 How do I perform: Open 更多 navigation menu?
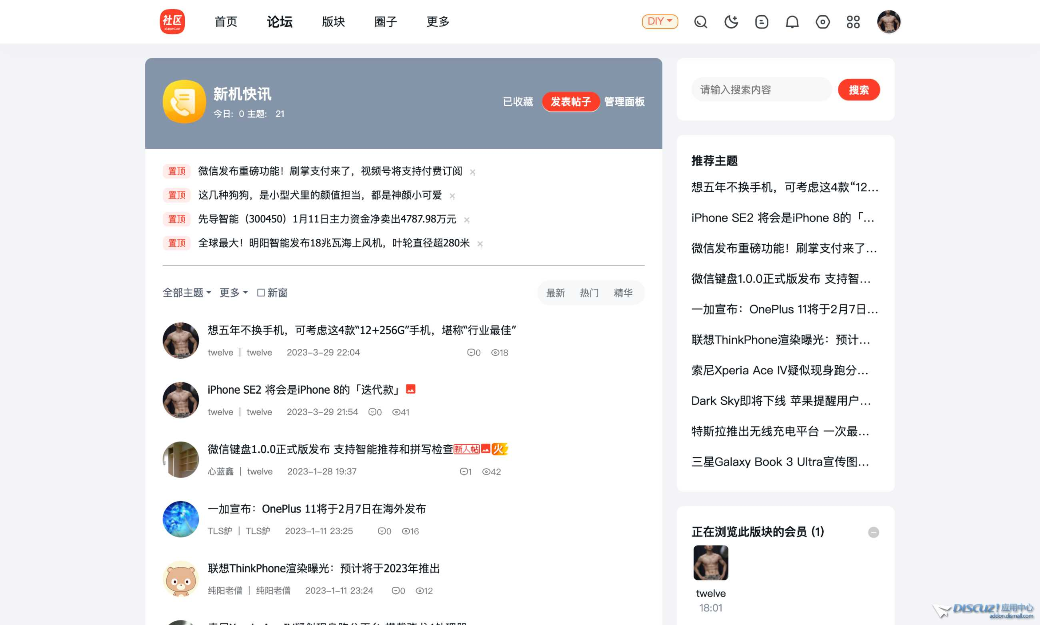point(438,22)
